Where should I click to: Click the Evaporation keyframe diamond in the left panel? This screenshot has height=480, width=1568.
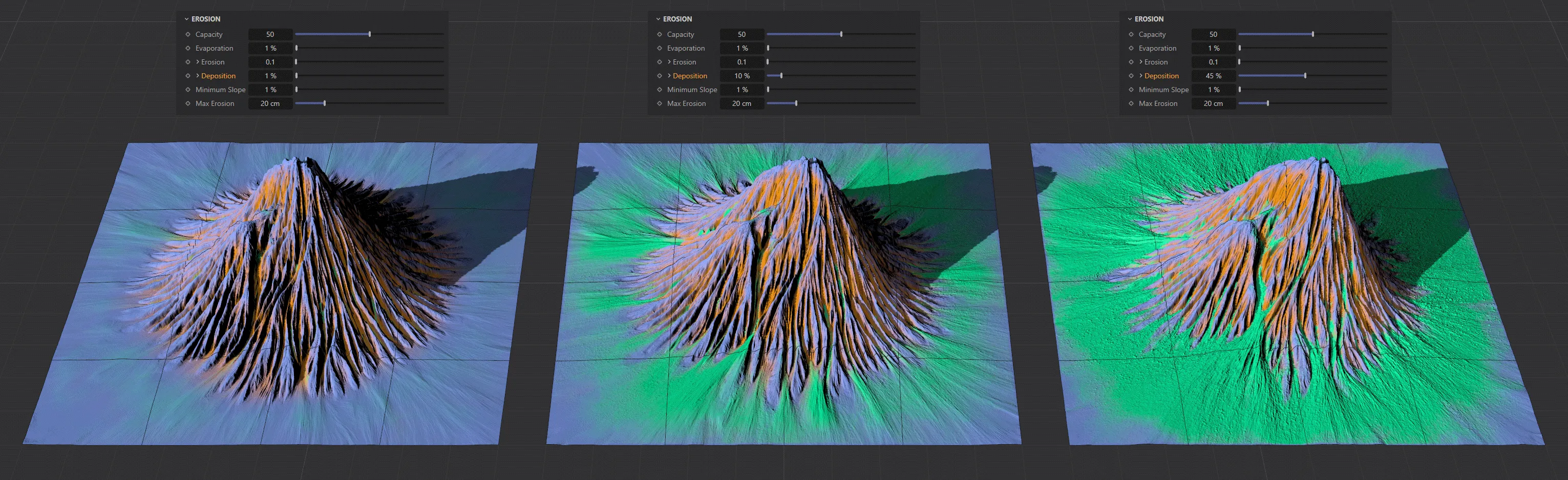tap(187, 48)
